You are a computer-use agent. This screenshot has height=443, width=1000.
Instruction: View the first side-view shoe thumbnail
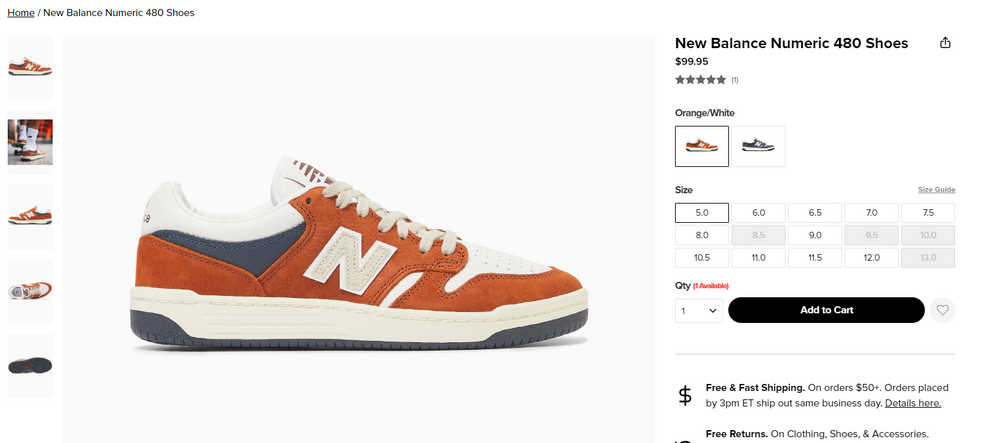pos(30,68)
